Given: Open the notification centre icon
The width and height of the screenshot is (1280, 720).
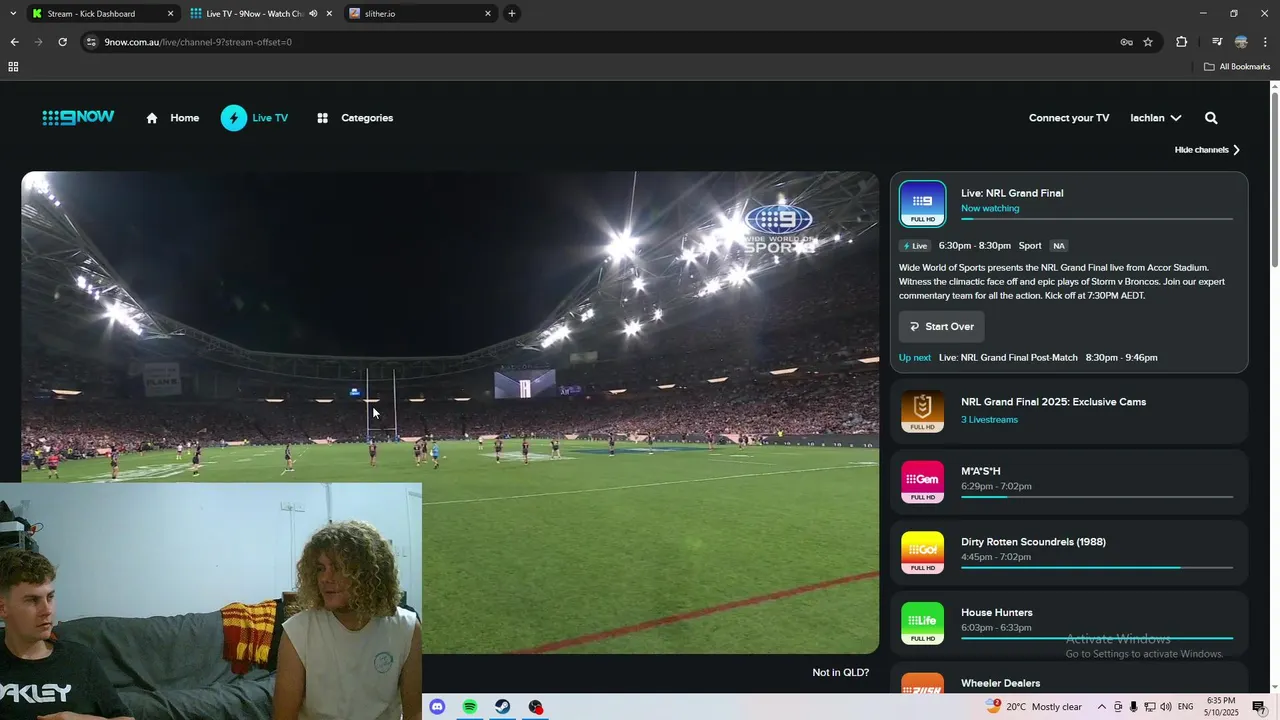Looking at the screenshot, I should pos(1259,707).
